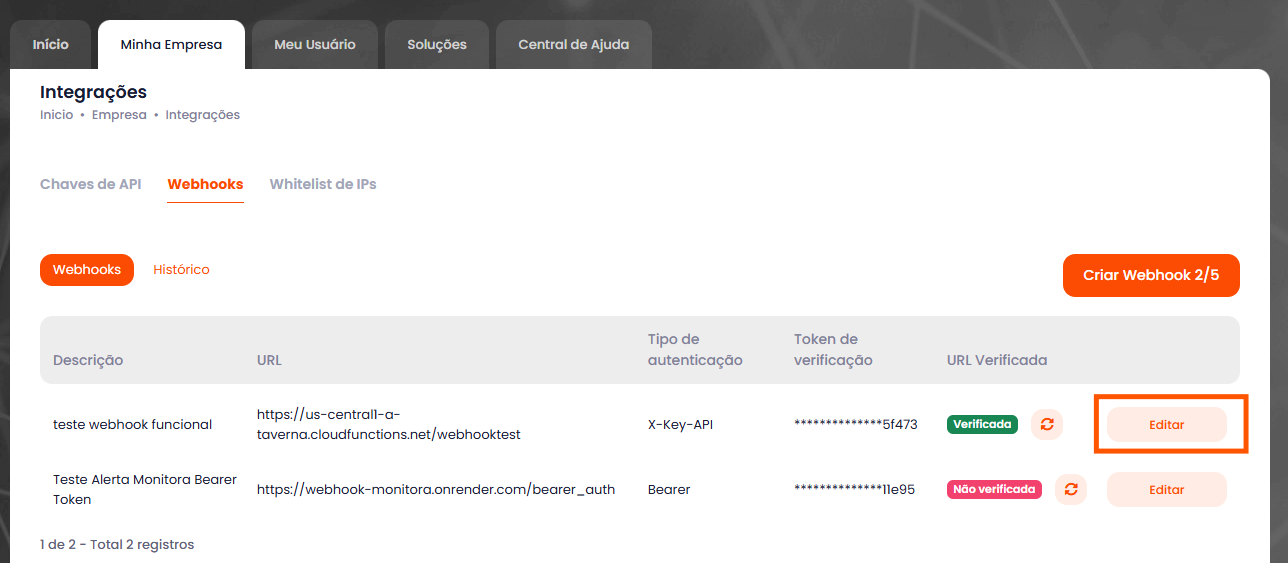This screenshot has width=1288, height=563.
Task: Edit the teste webhook funcional entry
Action: [1166, 424]
